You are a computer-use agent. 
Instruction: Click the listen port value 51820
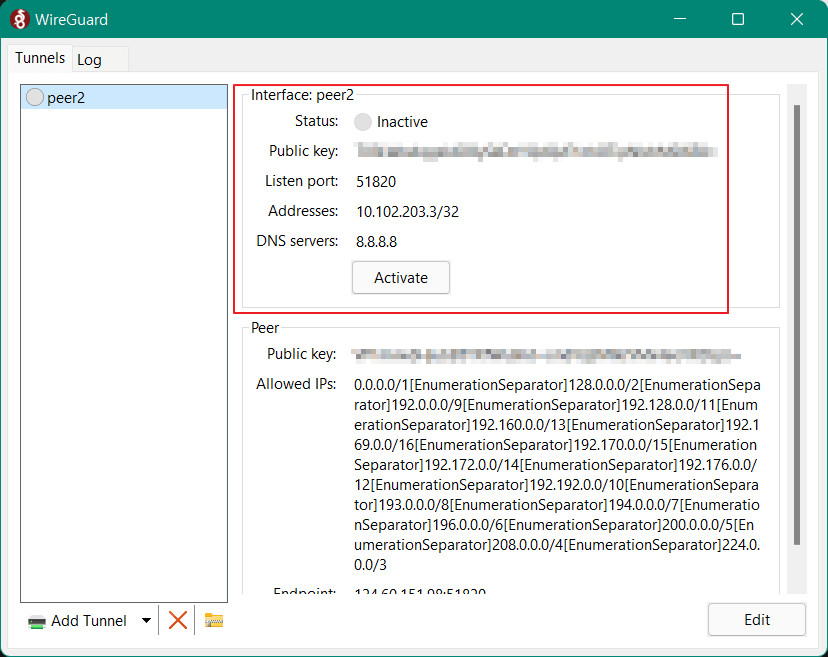coord(376,182)
